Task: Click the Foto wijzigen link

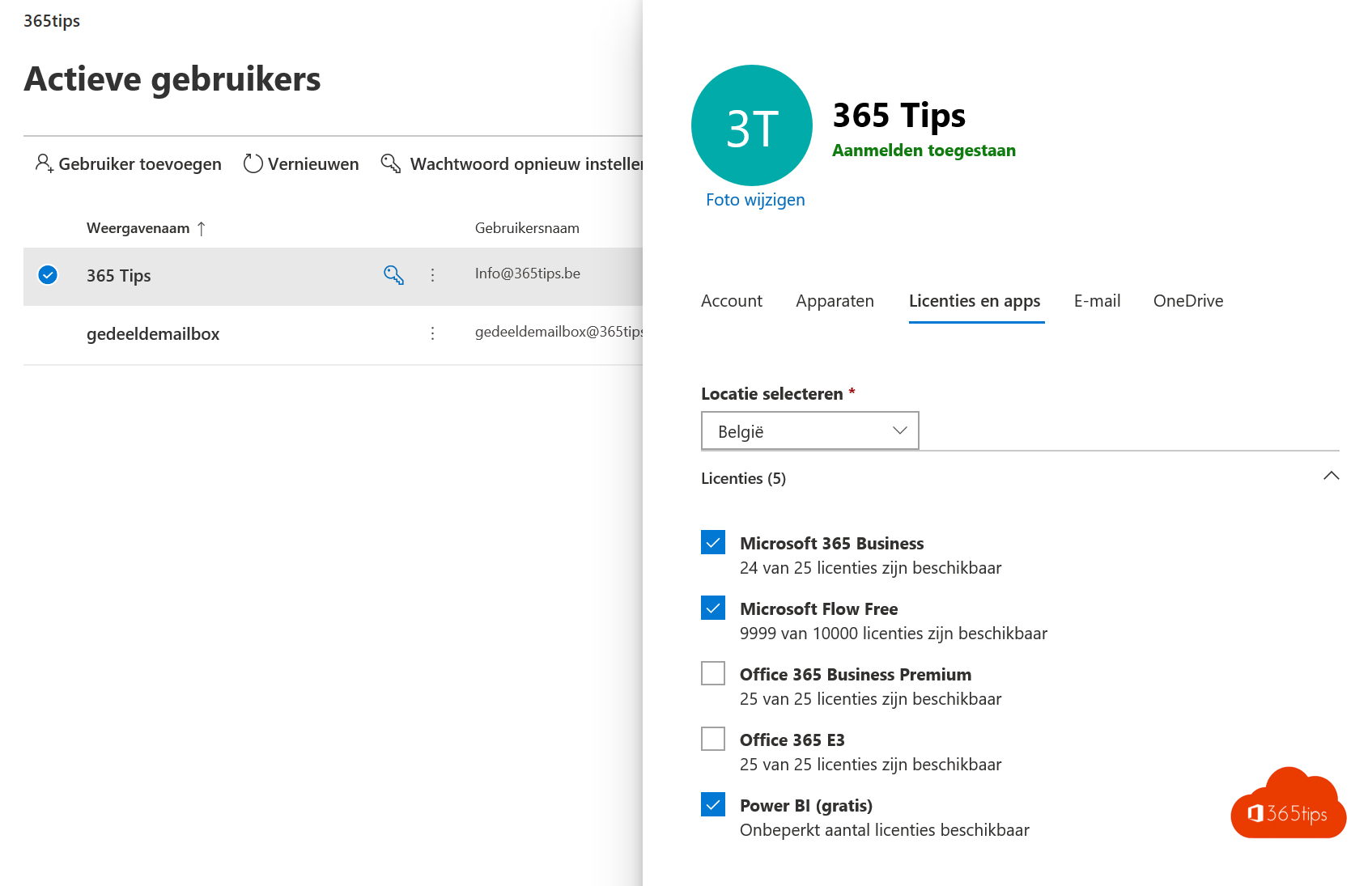Action: click(x=755, y=200)
